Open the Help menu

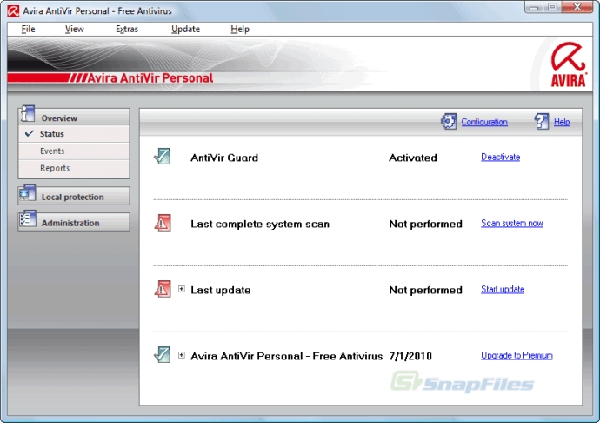point(240,29)
